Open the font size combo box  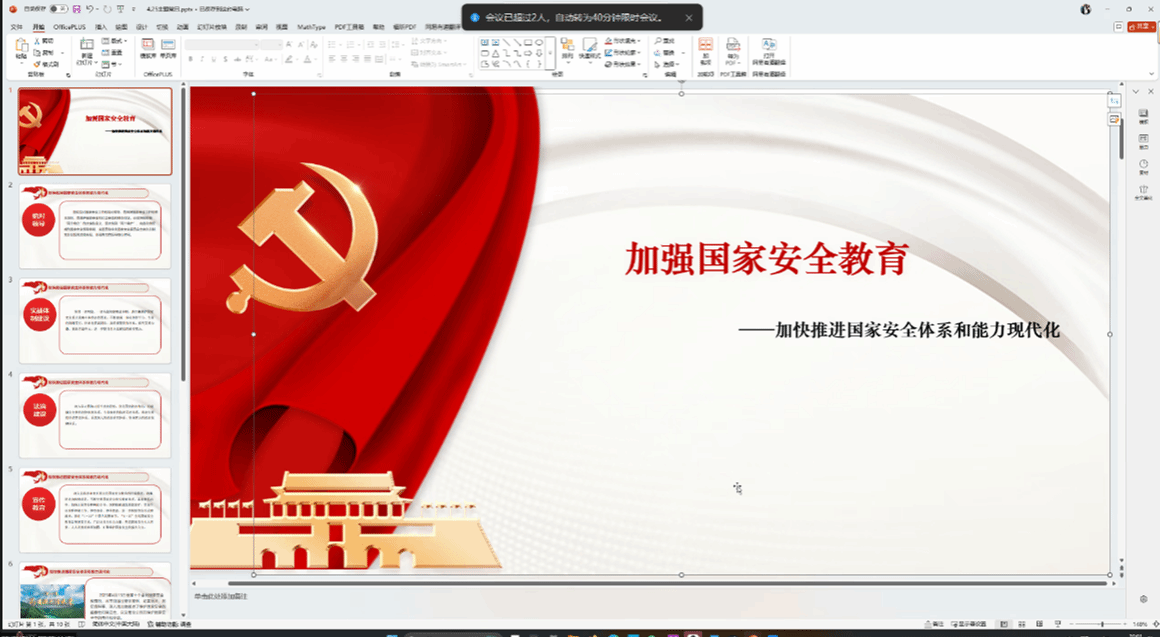[x=271, y=45]
